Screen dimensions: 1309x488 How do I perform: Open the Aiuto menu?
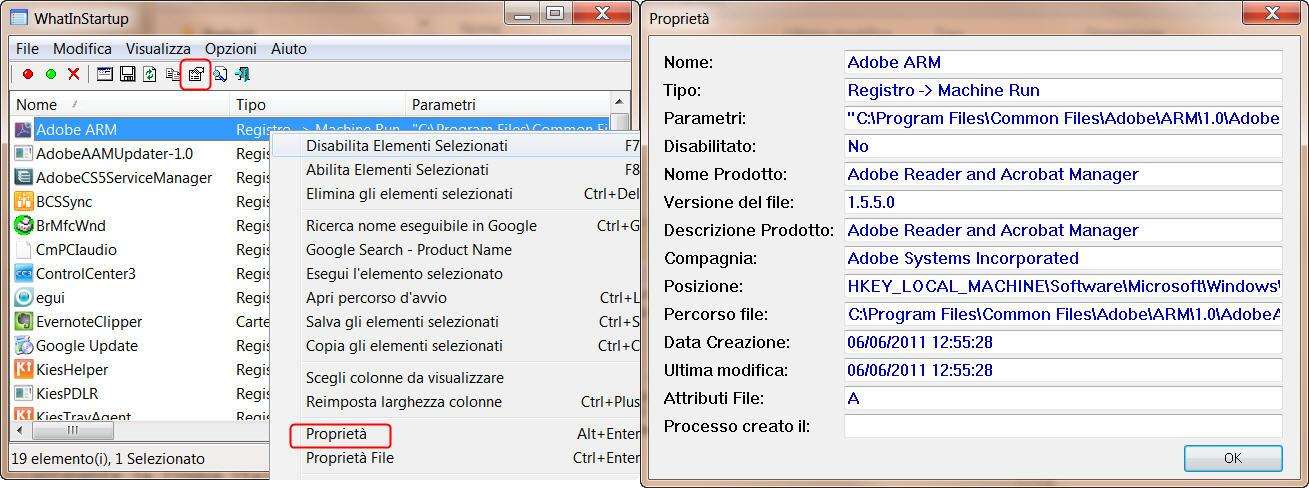pos(289,48)
